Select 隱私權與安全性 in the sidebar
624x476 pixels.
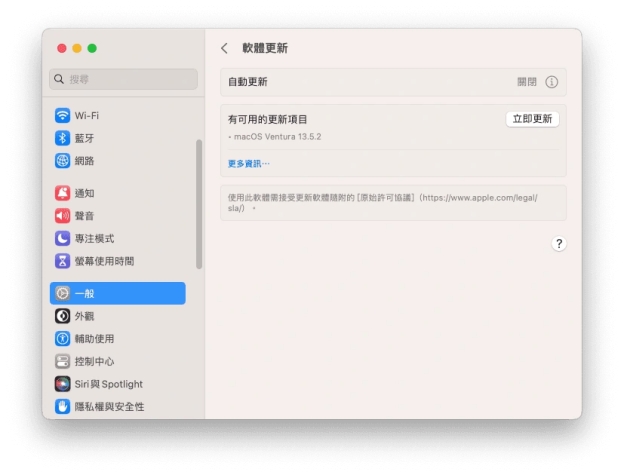(x=109, y=407)
